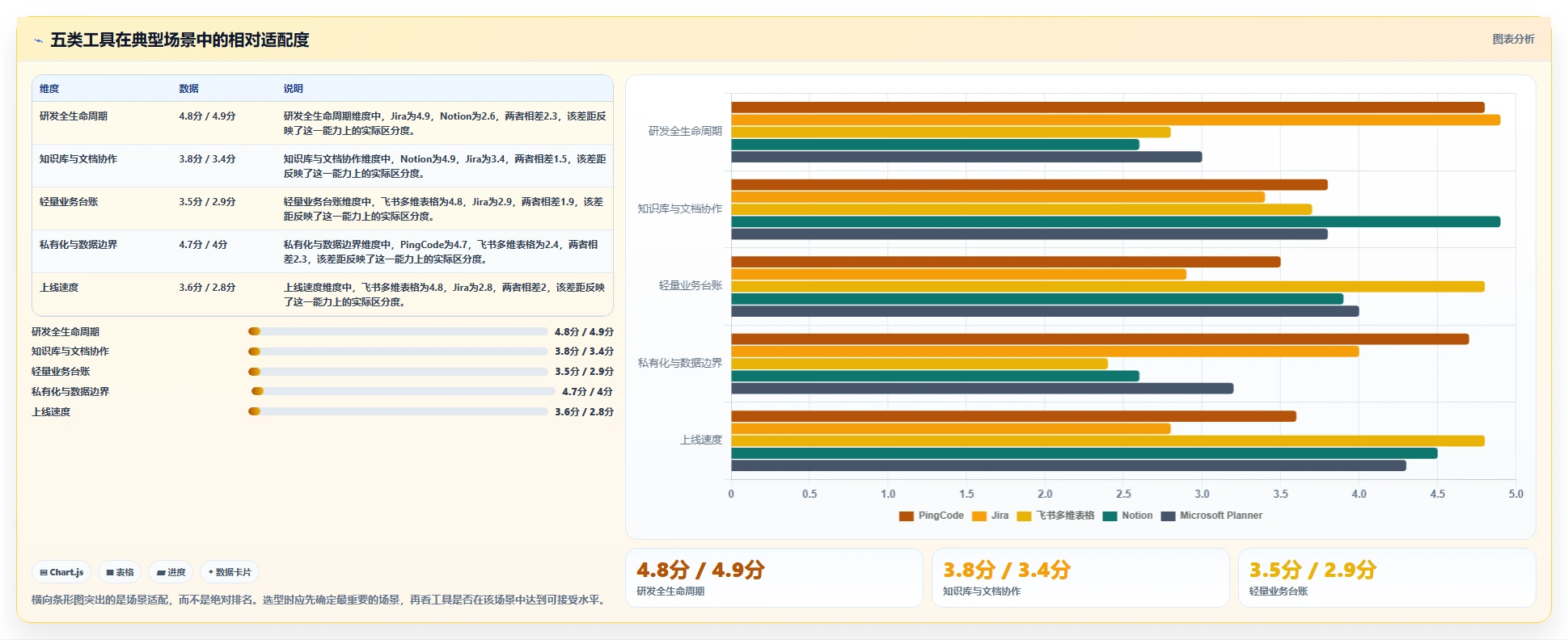Select the 进度 tag
The image size is (1568, 640).
pos(171,572)
